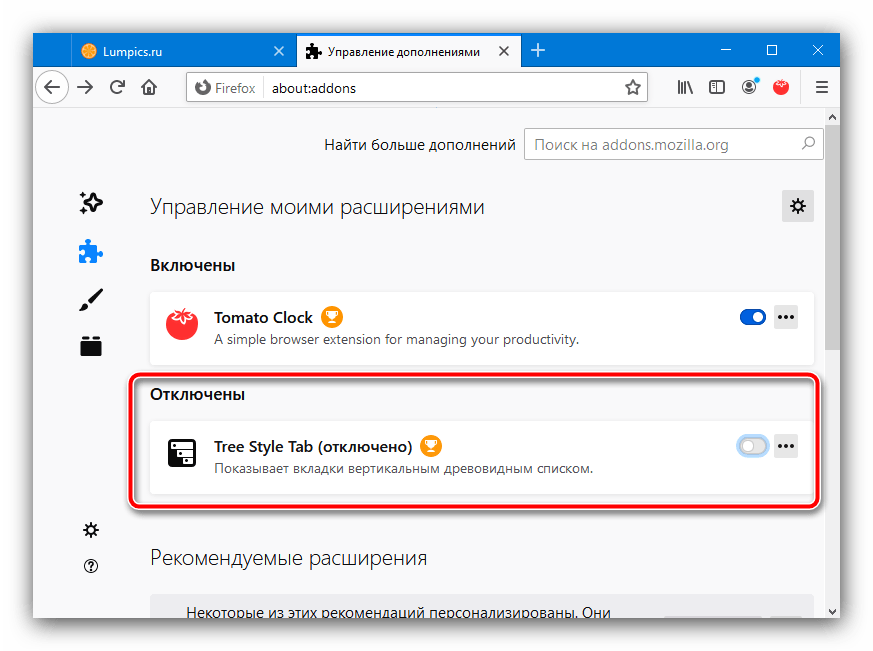Open the Firefox hamburger menu

822,87
